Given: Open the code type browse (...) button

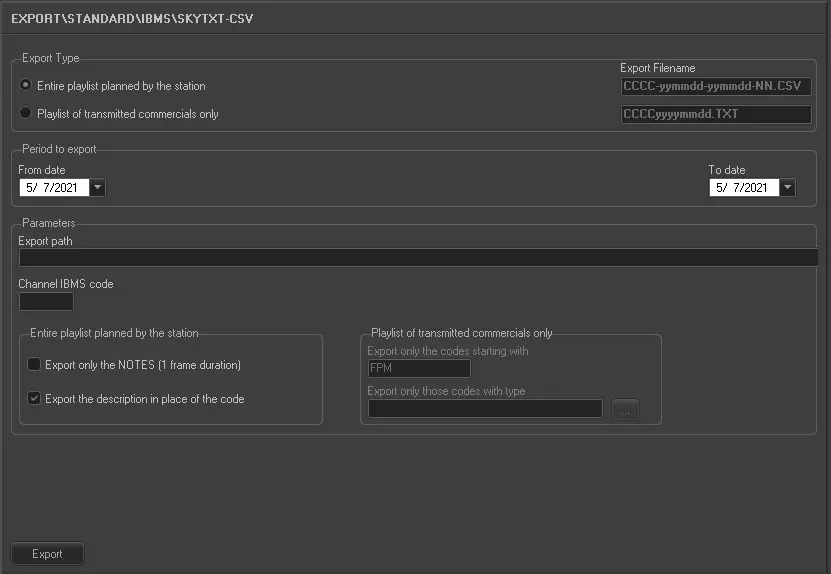Looking at the screenshot, I should pyautogui.click(x=625, y=409).
